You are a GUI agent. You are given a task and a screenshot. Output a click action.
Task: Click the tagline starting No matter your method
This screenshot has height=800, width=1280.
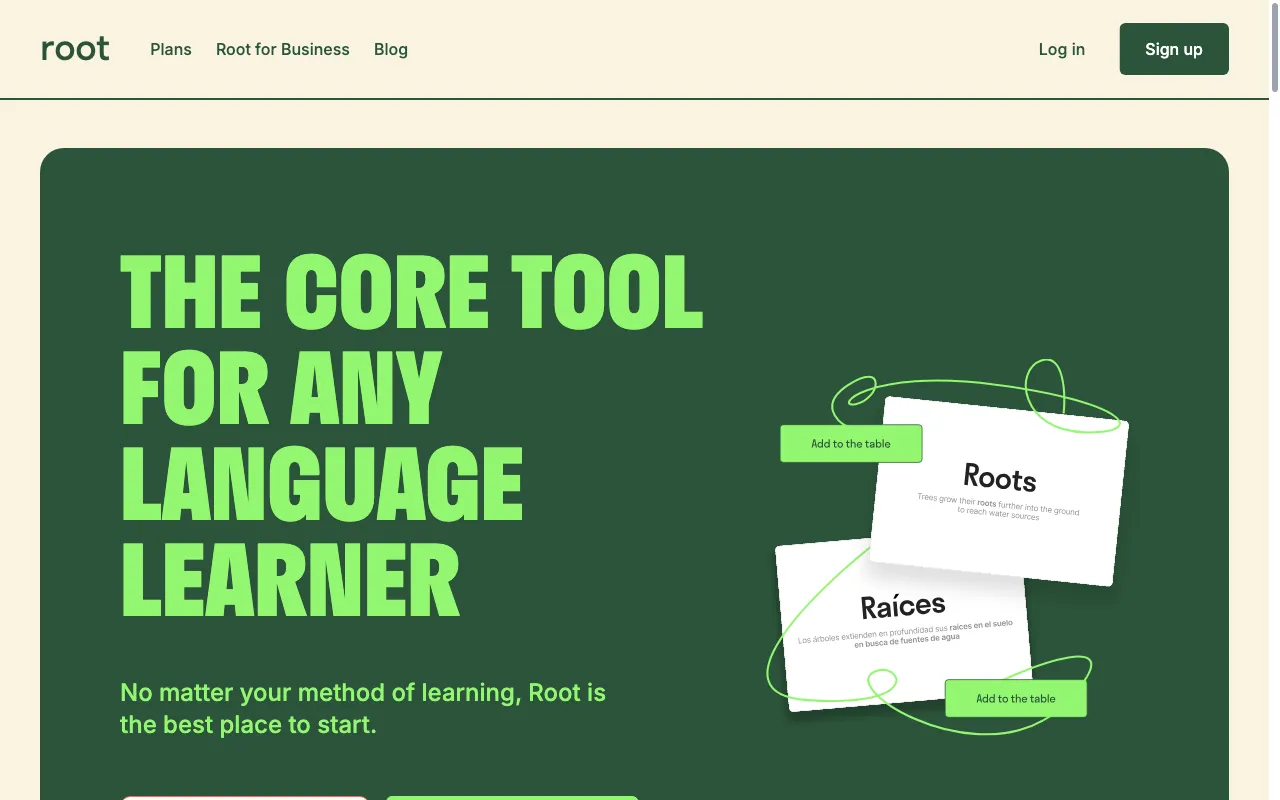[x=363, y=708]
